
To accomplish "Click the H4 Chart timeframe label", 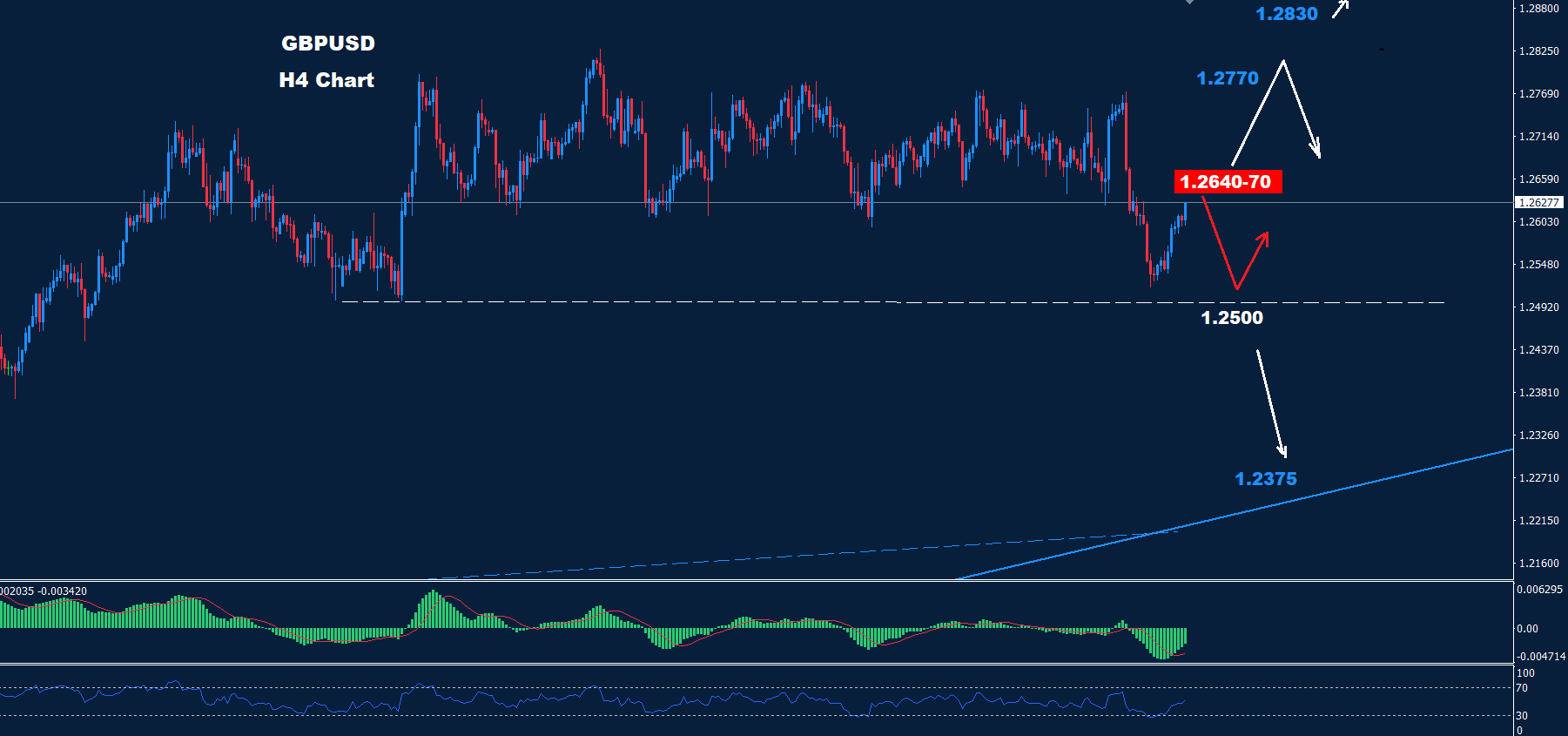I will click(326, 80).
